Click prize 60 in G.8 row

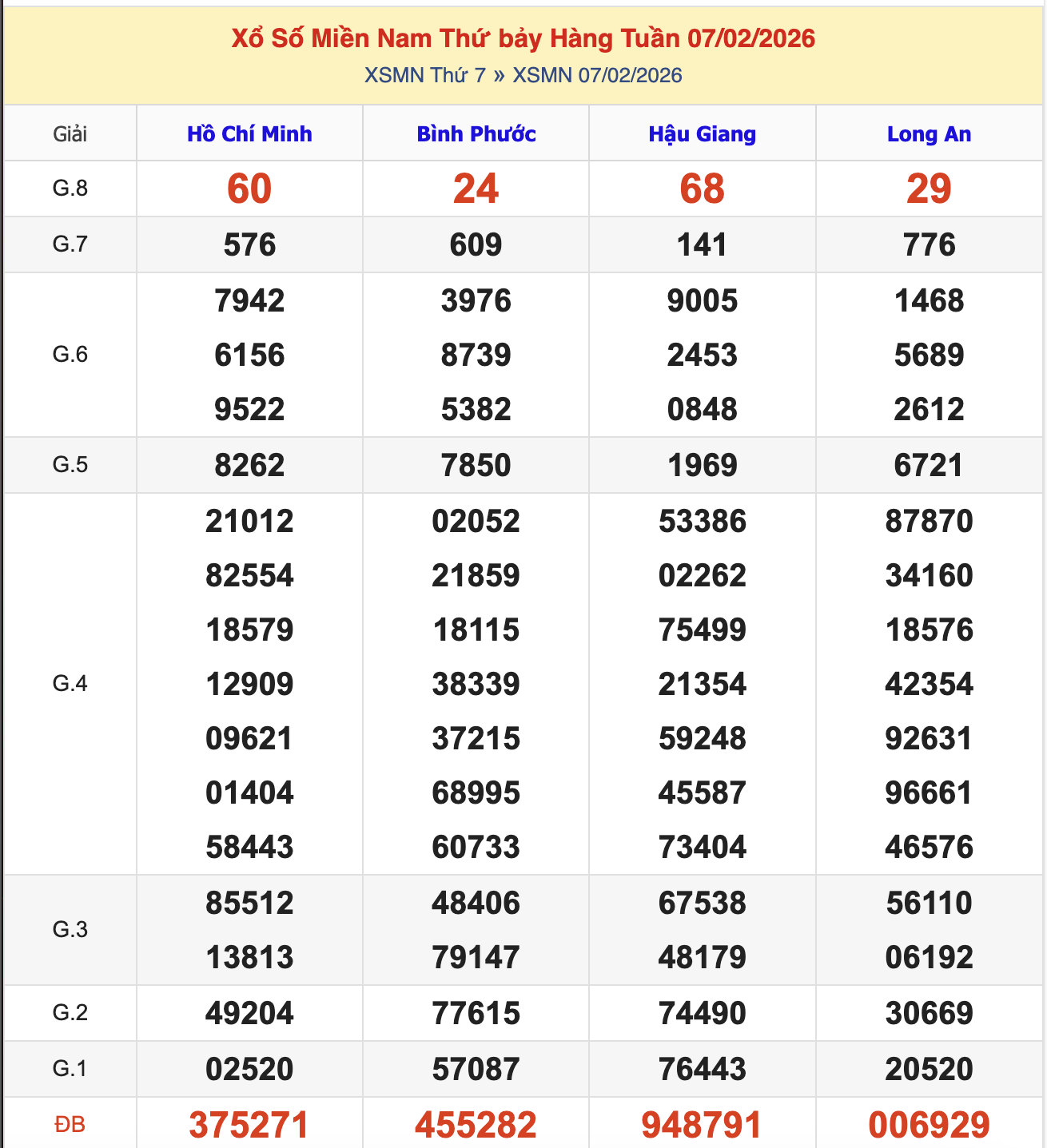(249, 189)
